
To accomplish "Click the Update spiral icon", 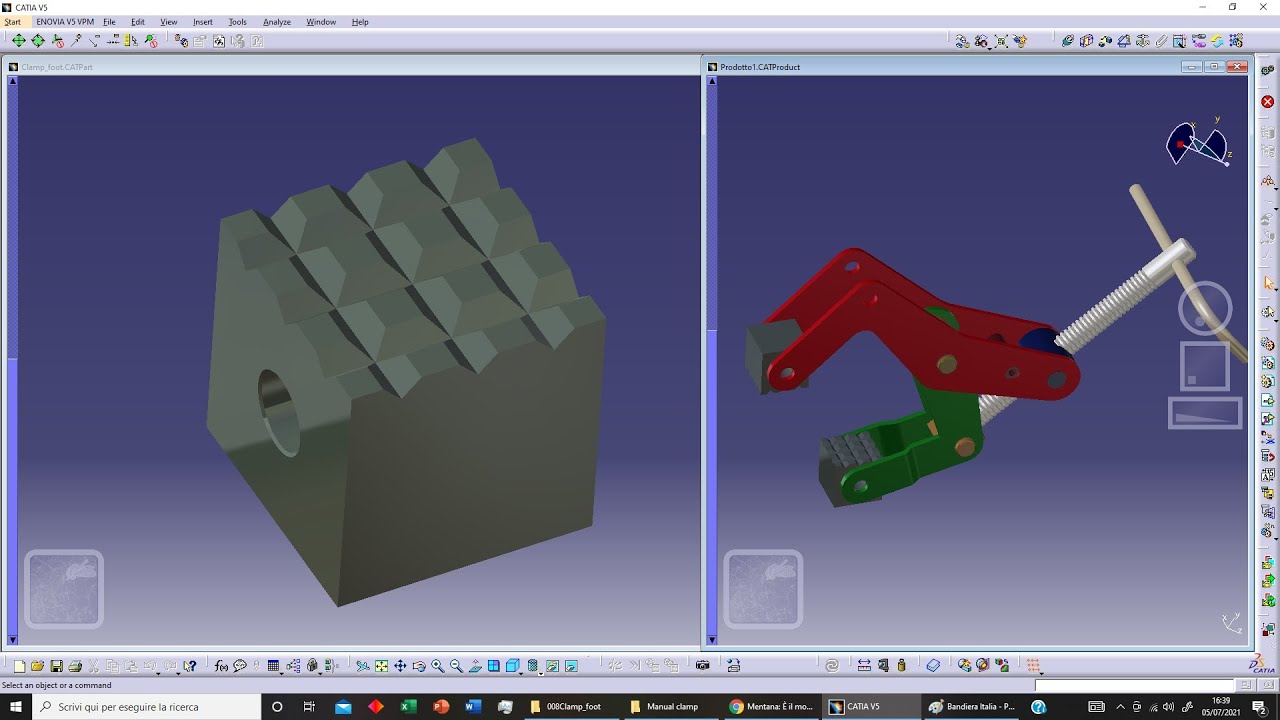I will pyautogui.click(x=832, y=665).
